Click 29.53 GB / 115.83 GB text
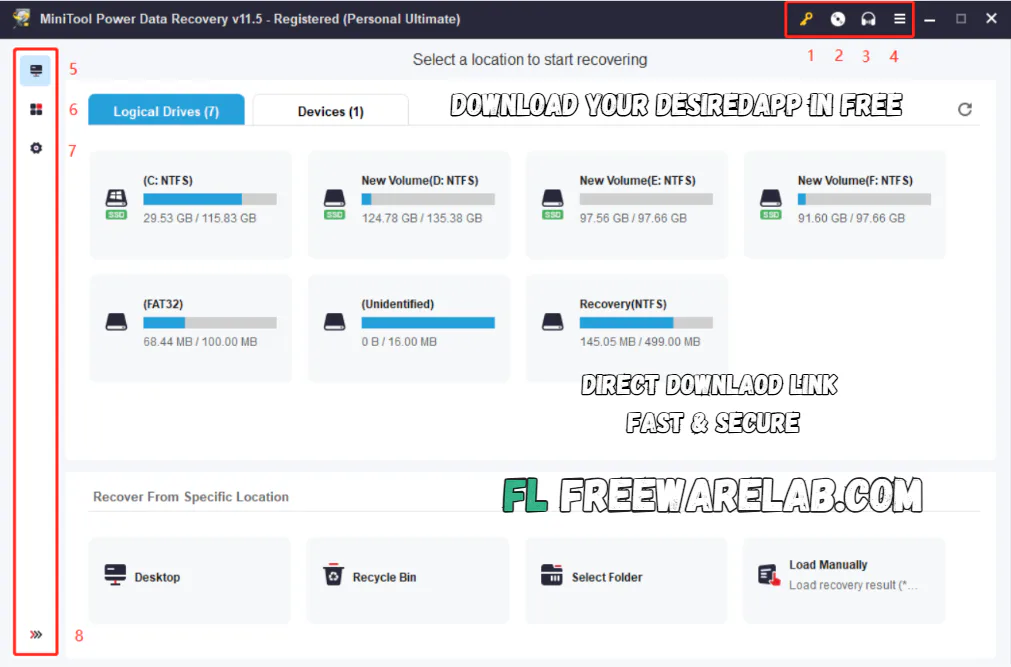The width and height of the screenshot is (1011, 667). [x=200, y=218]
